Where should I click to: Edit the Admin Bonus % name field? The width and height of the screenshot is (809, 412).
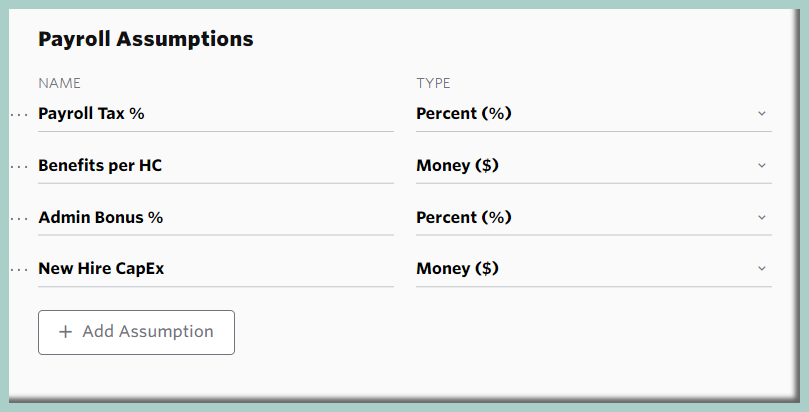(215, 217)
